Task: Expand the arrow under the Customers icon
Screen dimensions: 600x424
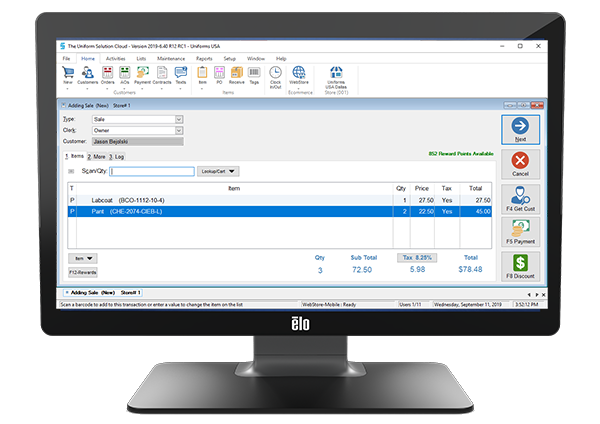Action: (87, 89)
